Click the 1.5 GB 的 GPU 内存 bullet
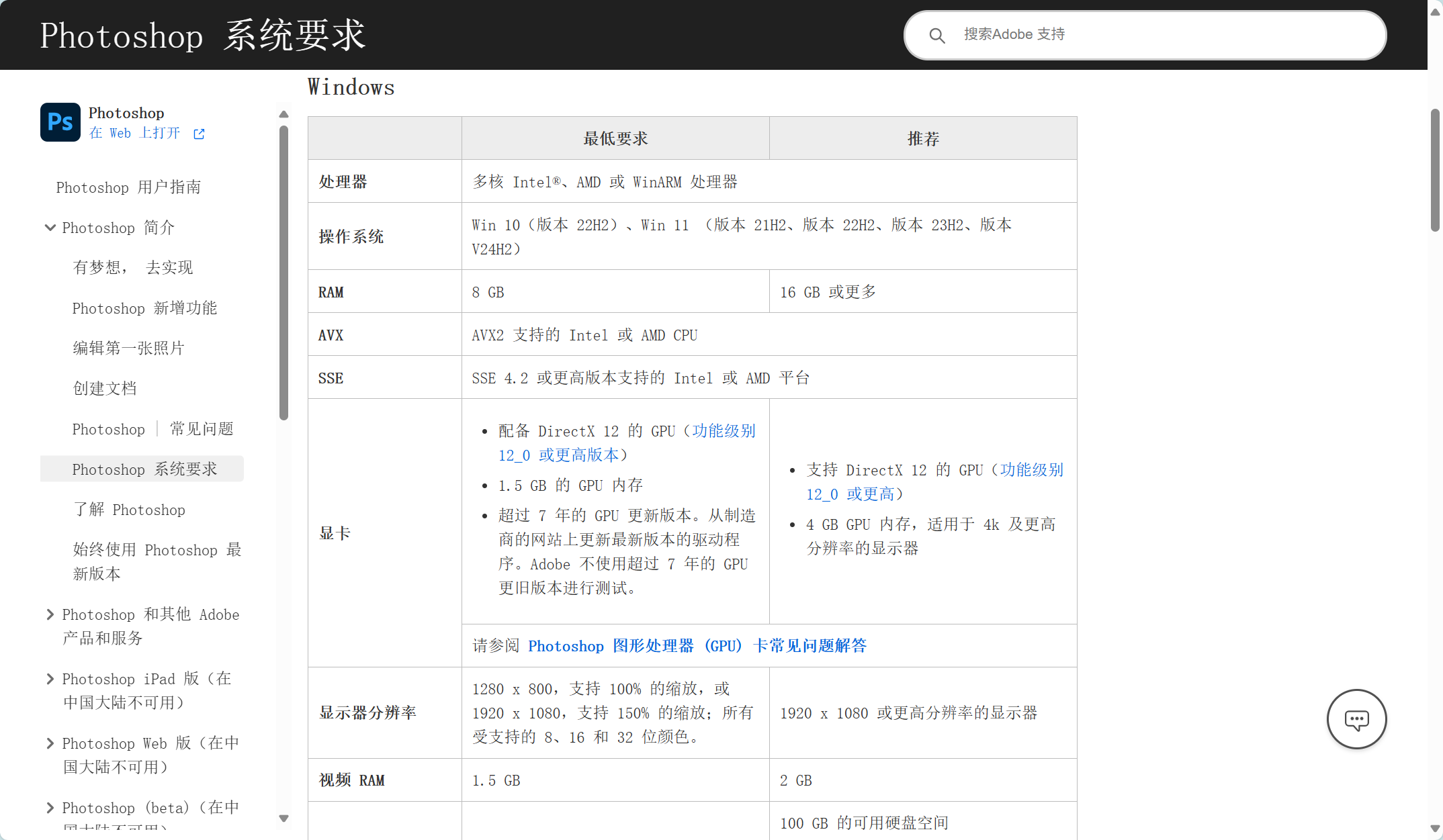The height and width of the screenshot is (840, 1443). [x=570, y=485]
